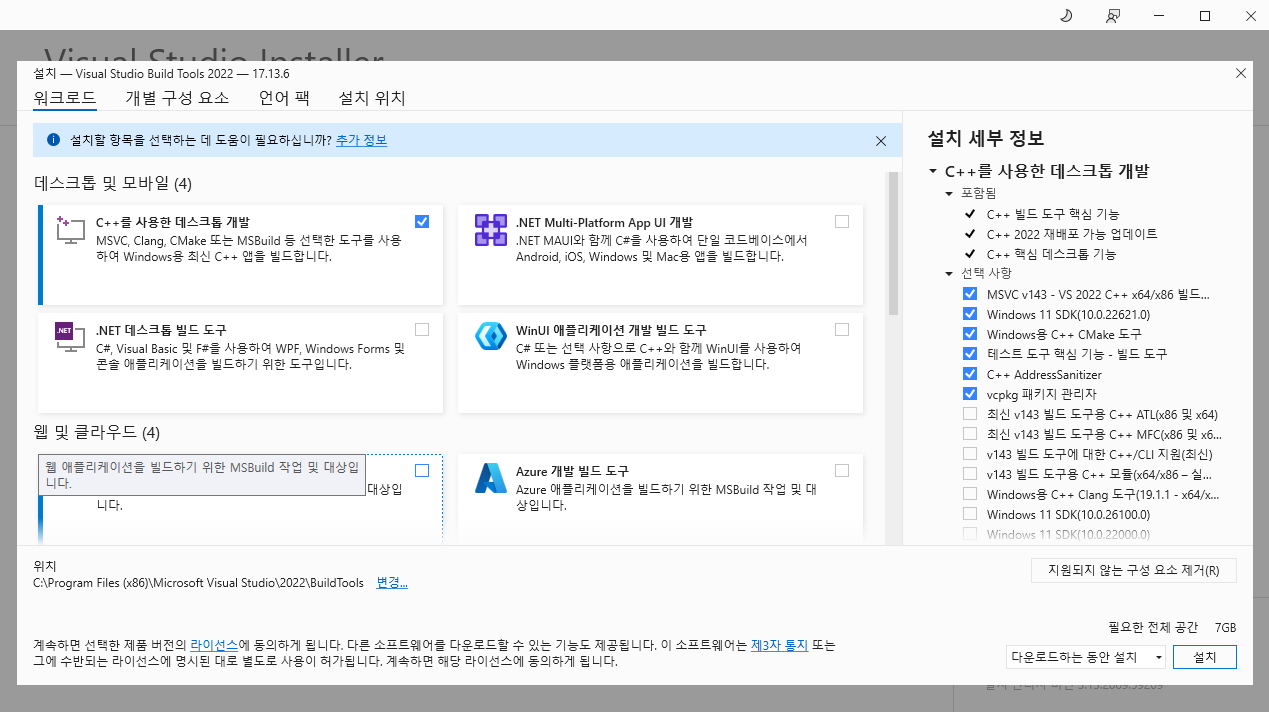Switch to the 개별 구성 요소 tab

[177, 98]
